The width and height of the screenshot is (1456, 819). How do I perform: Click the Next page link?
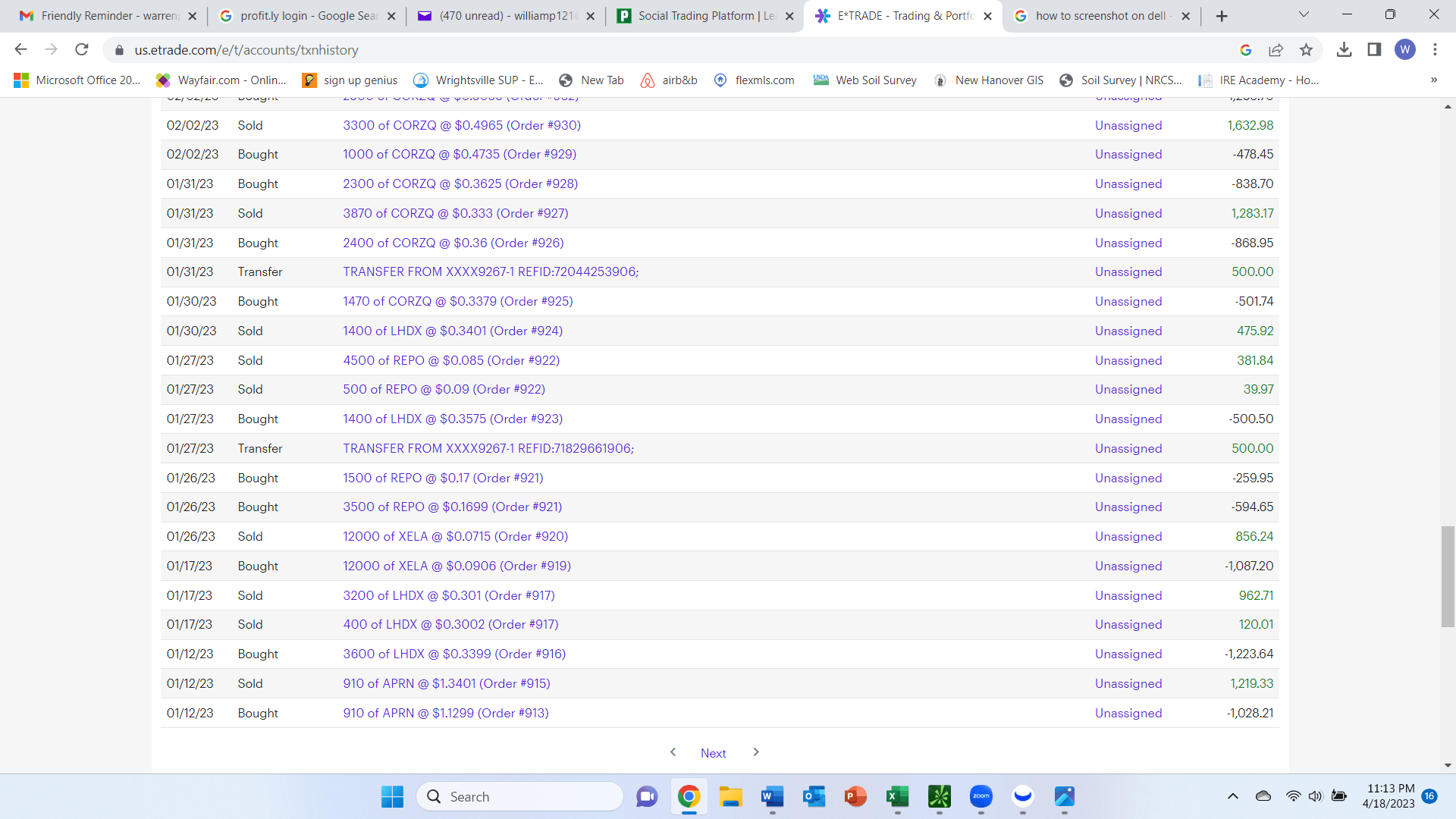pos(713,753)
